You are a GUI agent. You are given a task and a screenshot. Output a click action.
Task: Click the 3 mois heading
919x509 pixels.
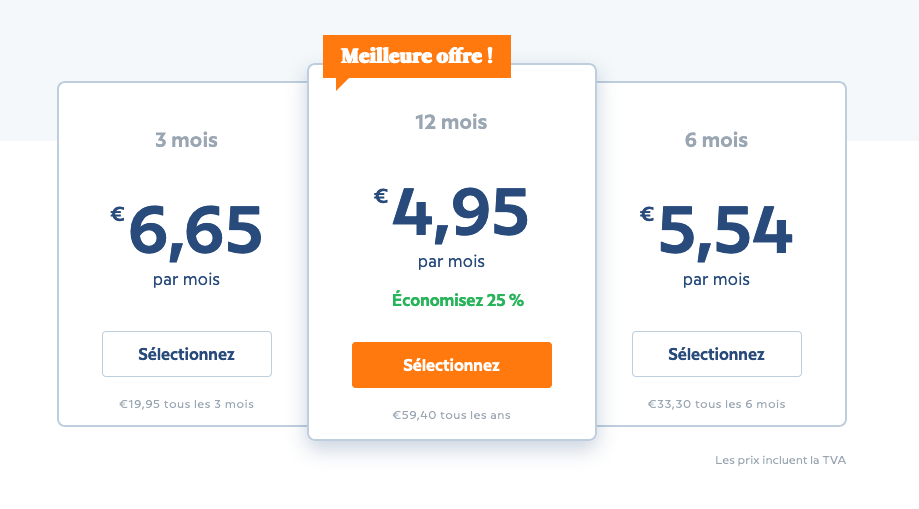click(x=186, y=140)
